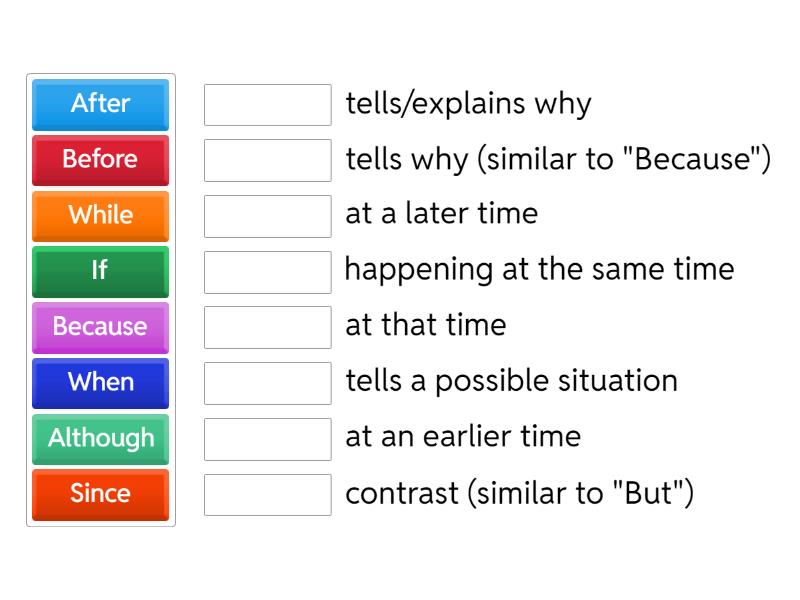Pick the teal "Although" word tile
The height and width of the screenshot is (600, 800).
click(x=100, y=438)
